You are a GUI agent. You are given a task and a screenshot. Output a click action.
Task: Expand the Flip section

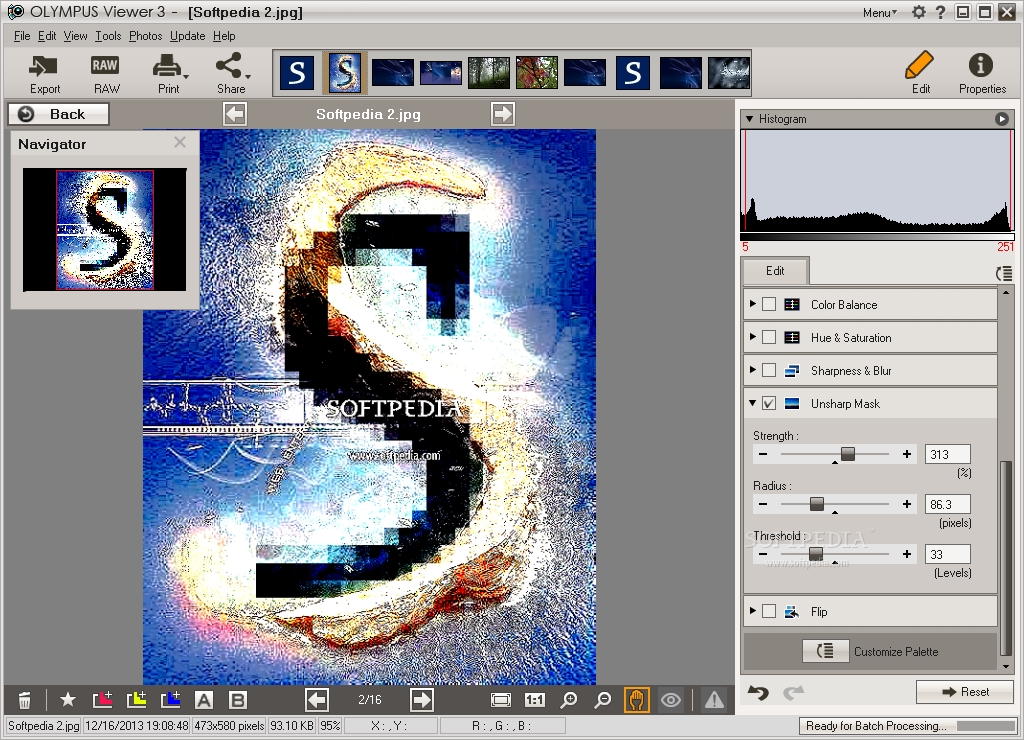tap(752, 611)
